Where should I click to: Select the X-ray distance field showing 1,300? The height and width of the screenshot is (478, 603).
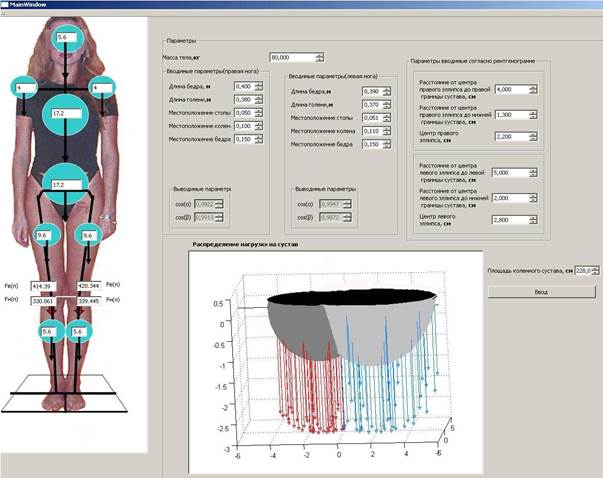pos(516,115)
